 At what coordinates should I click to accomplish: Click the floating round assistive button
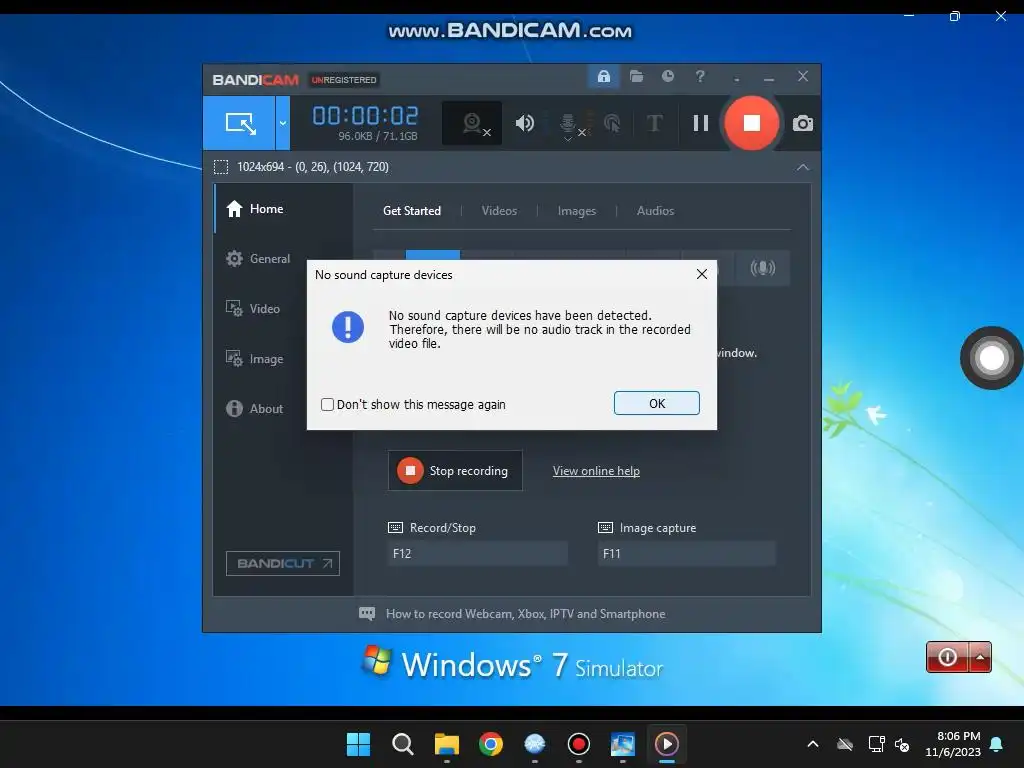tap(991, 358)
